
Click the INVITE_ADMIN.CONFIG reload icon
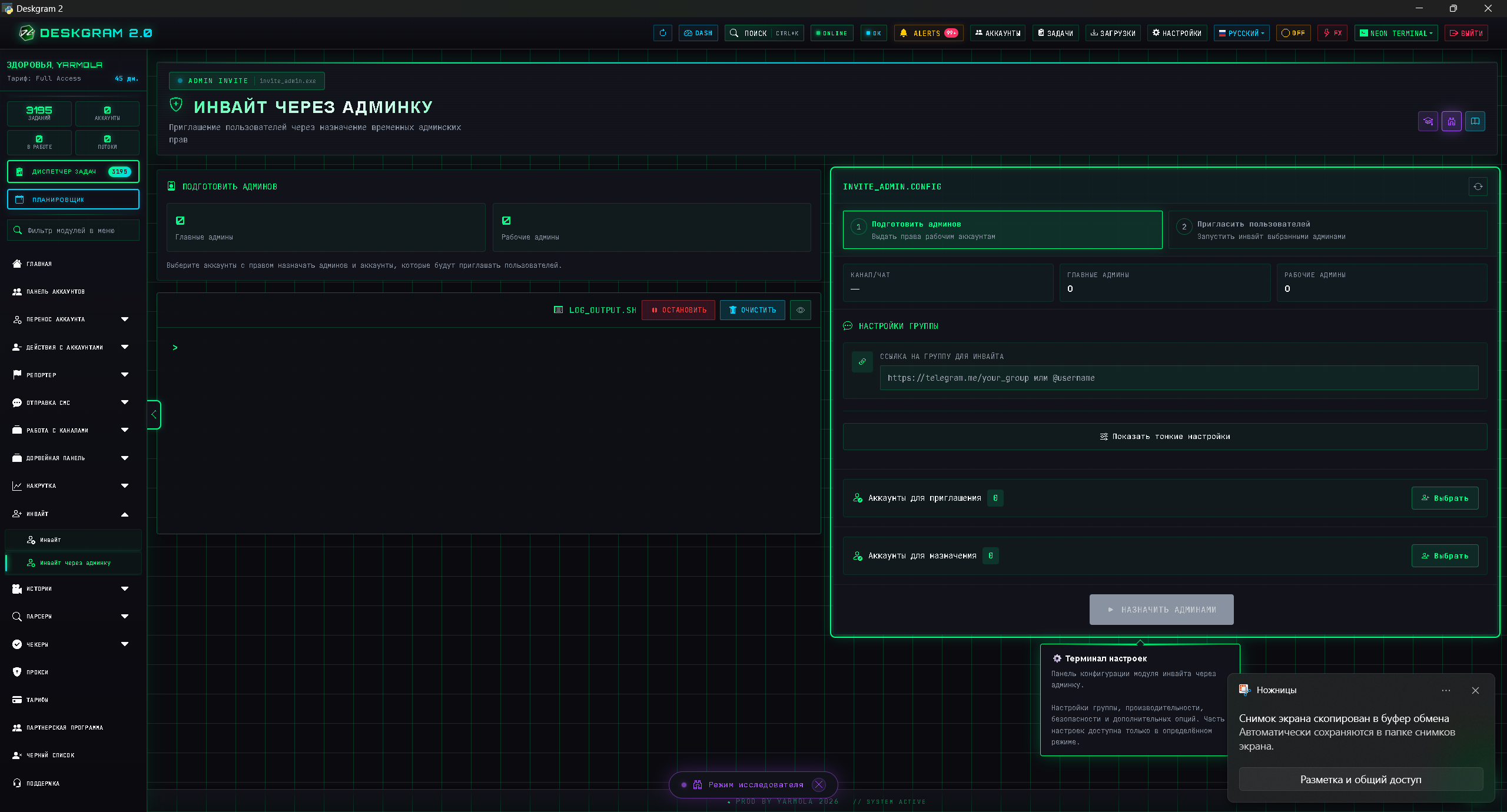click(x=1478, y=187)
